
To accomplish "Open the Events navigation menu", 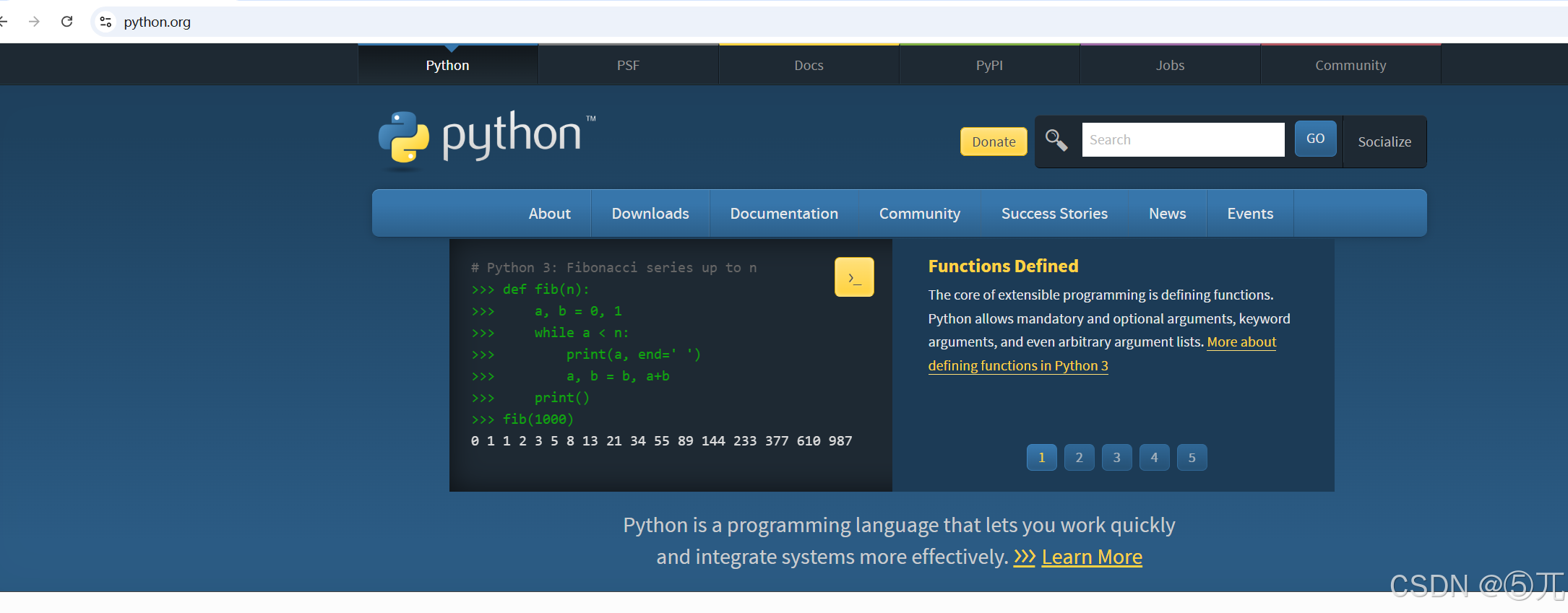I will pos(1250,214).
